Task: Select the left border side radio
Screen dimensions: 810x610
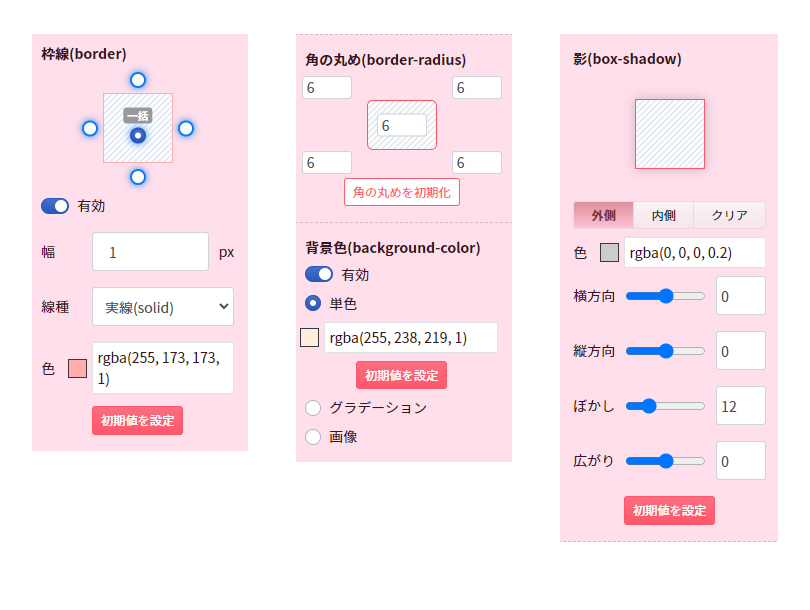Action: click(90, 129)
